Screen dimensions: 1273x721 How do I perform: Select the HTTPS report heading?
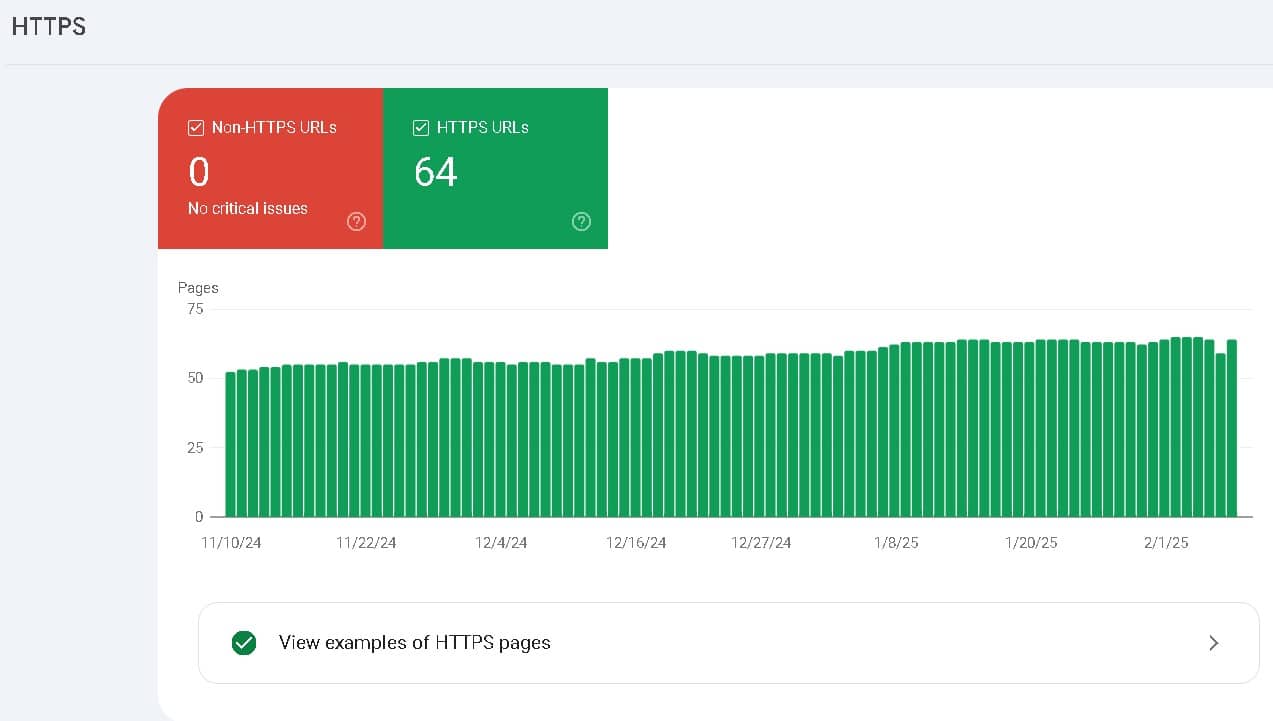pos(48,26)
